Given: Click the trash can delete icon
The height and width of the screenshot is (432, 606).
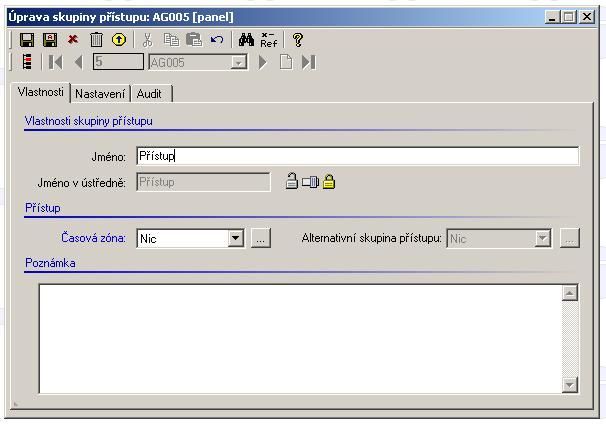Looking at the screenshot, I should coord(96,39).
